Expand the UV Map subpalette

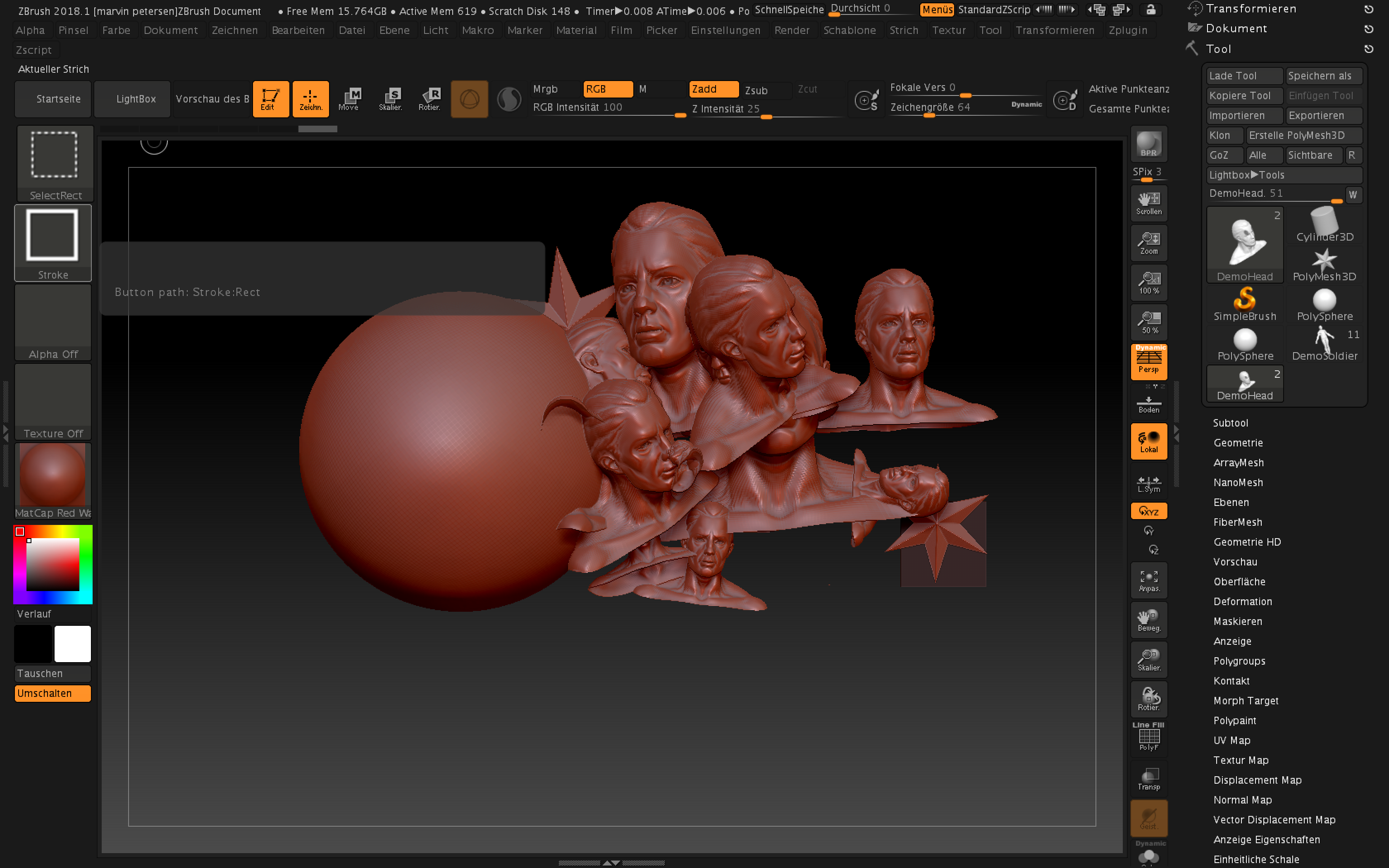1232,740
